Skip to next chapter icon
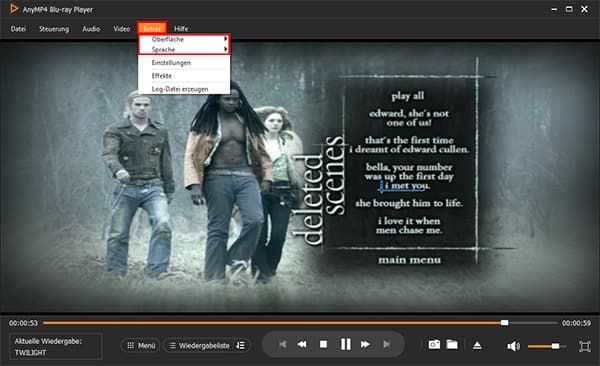600x366 pixels. click(x=387, y=345)
